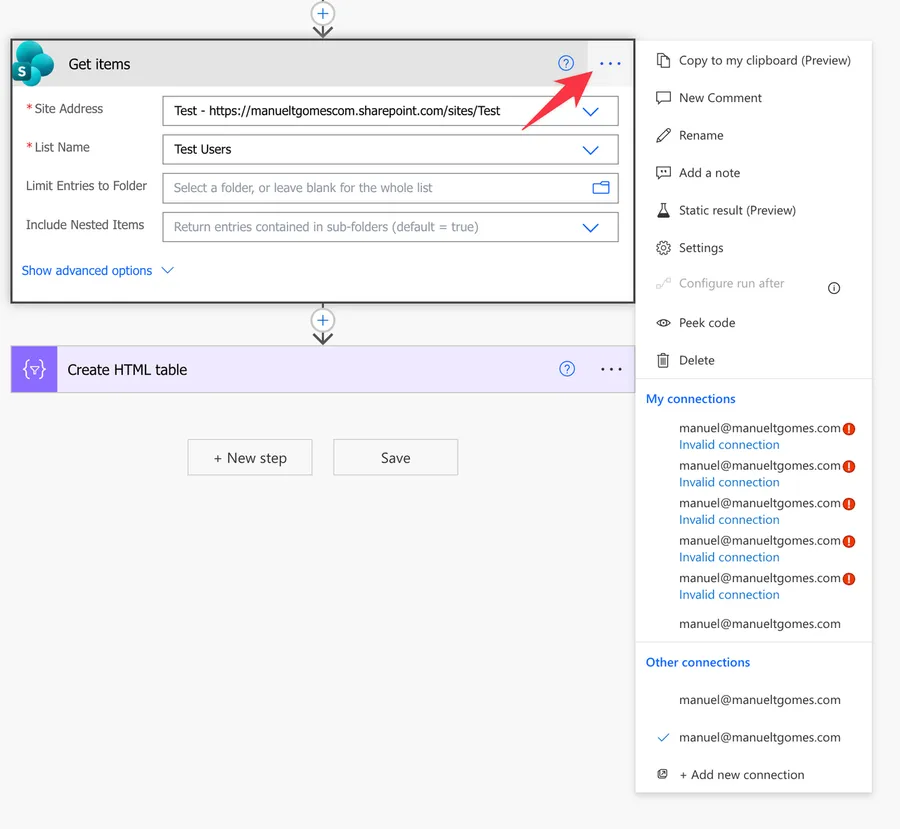Open the Get items ellipsis menu

point(610,63)
